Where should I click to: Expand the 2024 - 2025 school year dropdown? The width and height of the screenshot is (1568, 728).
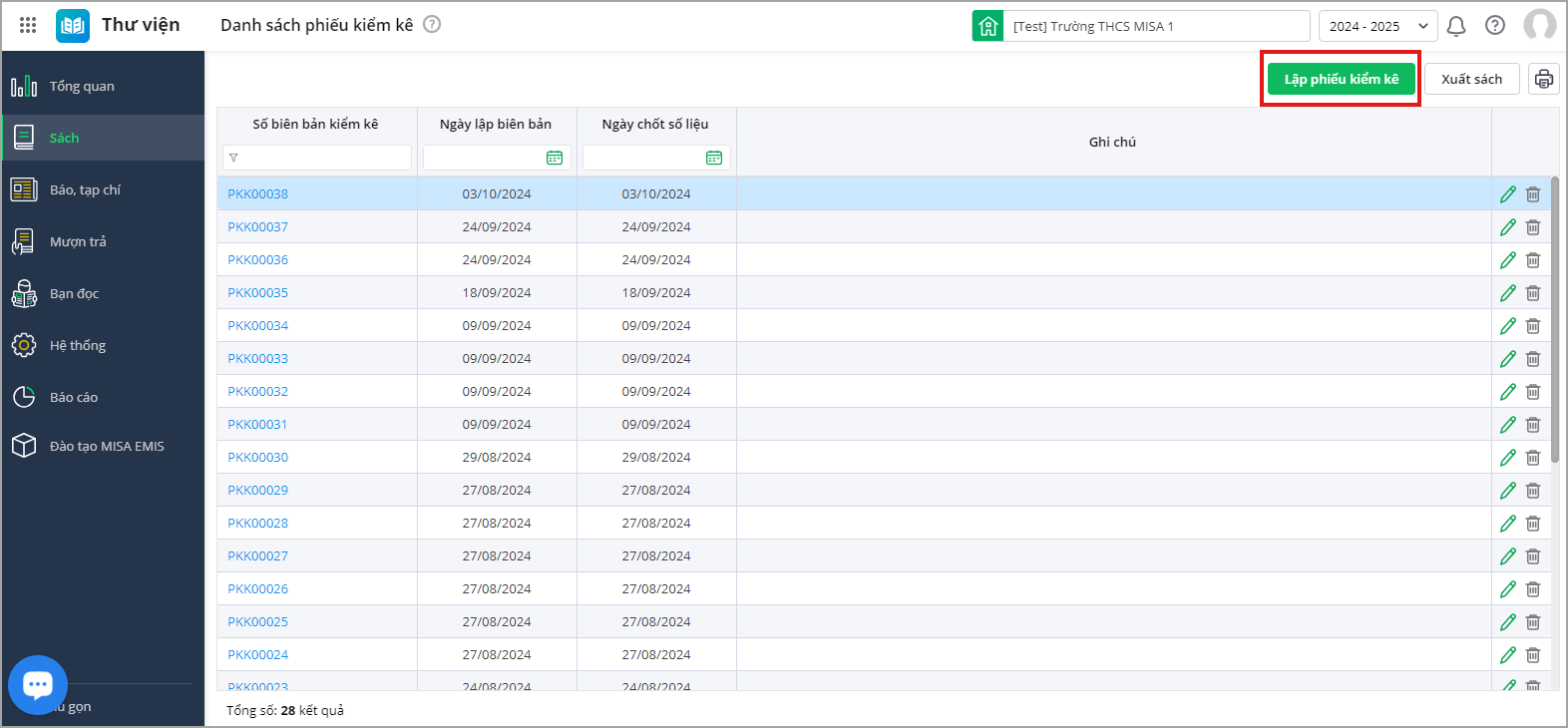pyautogui.click(x=1377, y=26)
